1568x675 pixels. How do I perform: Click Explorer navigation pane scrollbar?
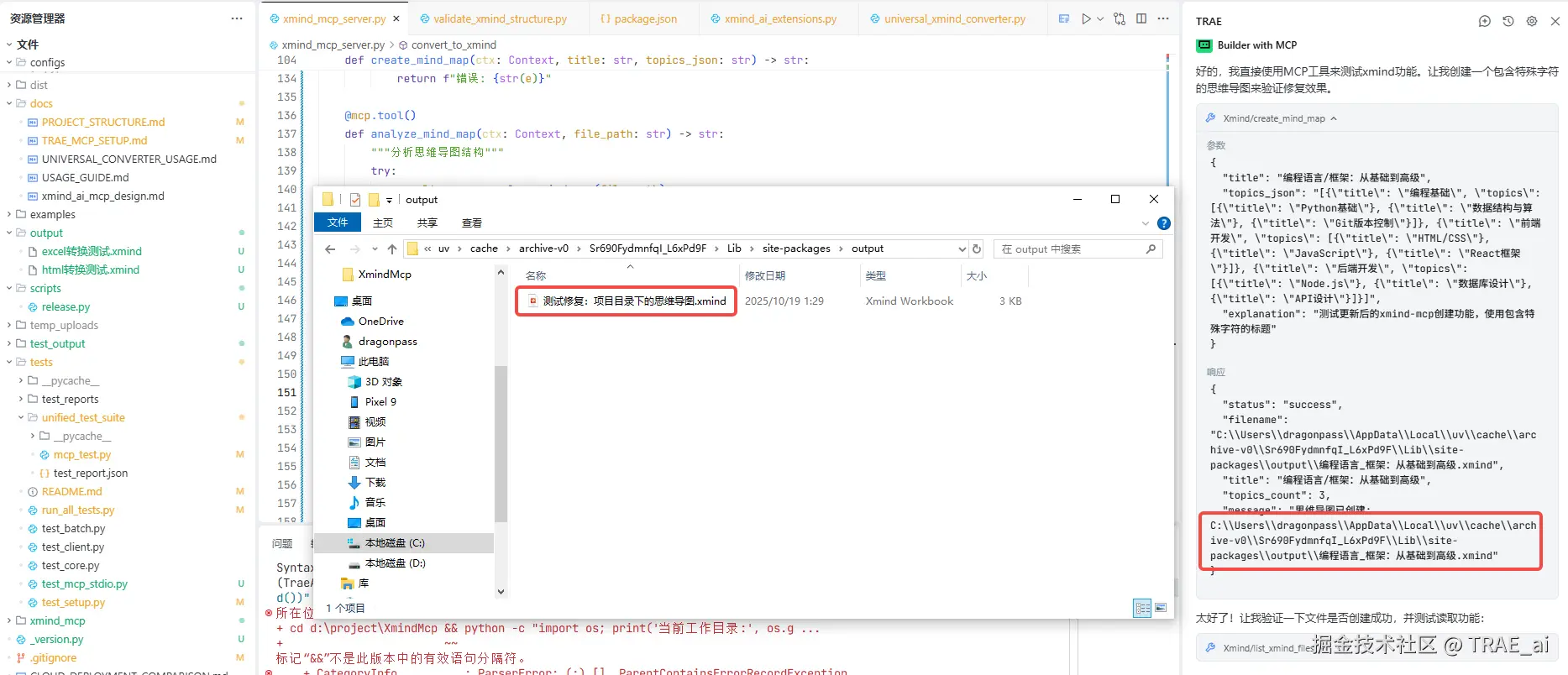(501, 443)
